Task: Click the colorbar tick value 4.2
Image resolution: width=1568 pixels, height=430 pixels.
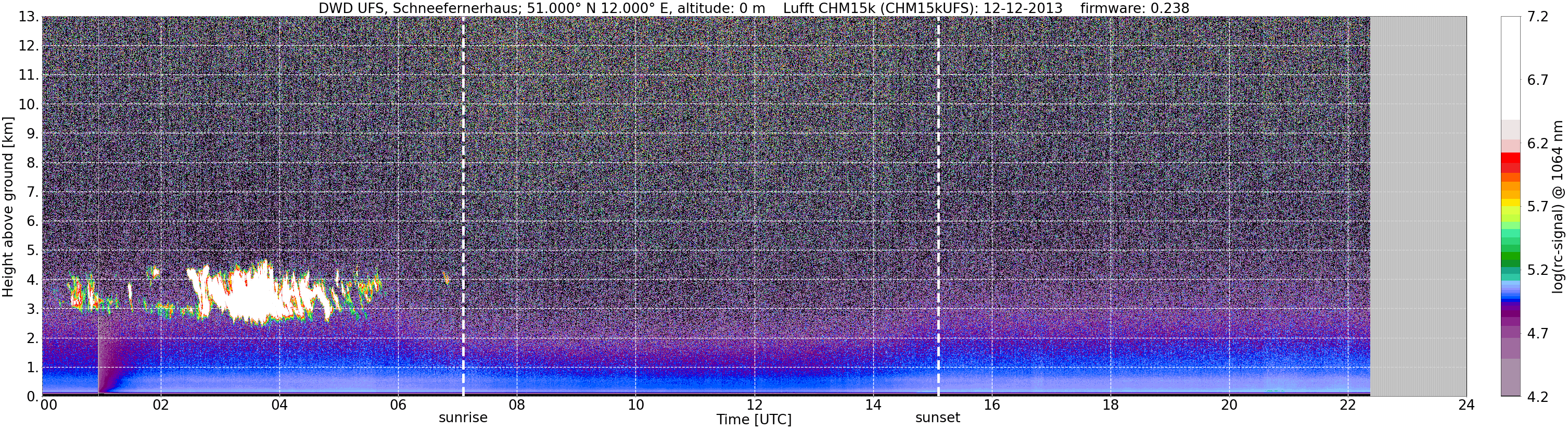Action: pos(1538,397)
